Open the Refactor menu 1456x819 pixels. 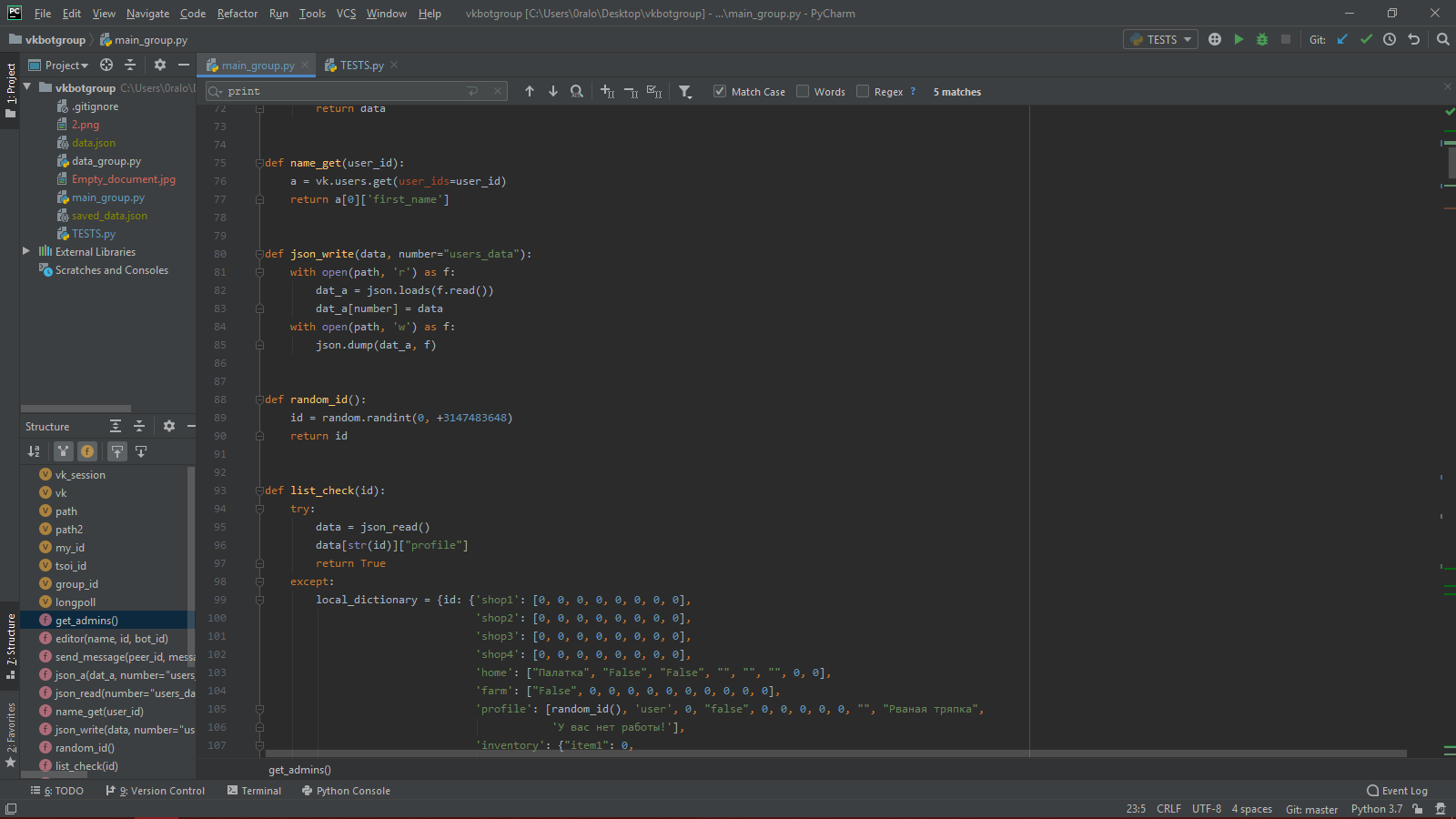(238, 14)
